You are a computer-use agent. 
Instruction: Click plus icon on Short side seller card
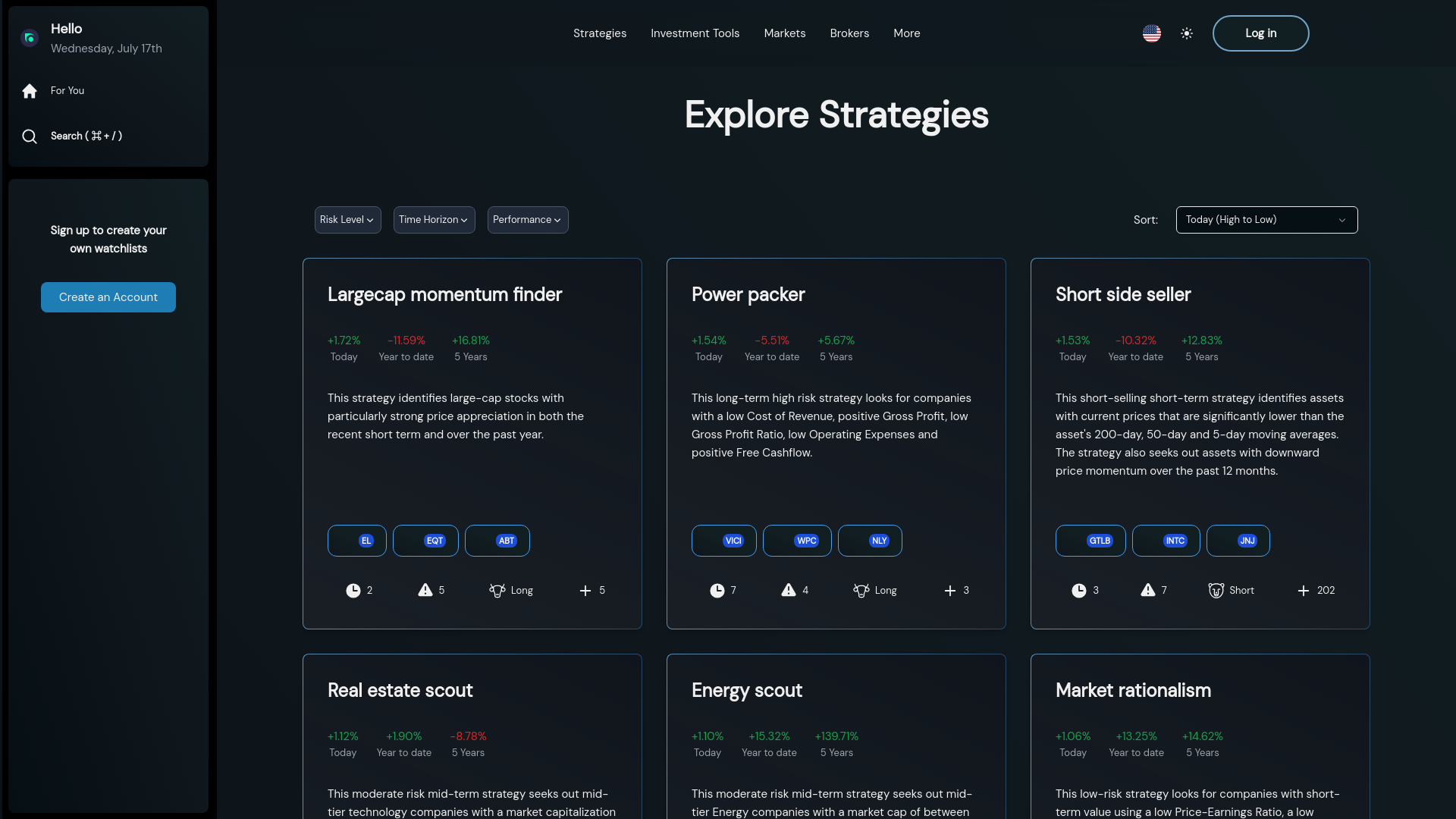point(1304,591)
